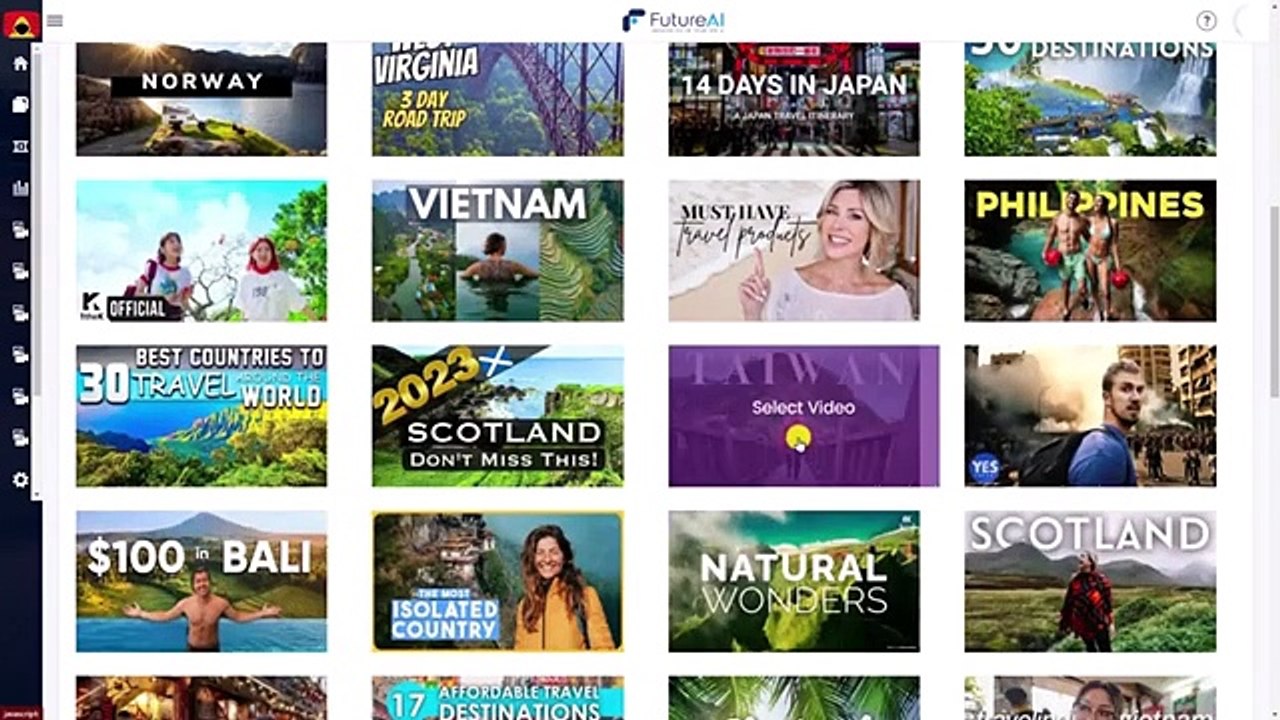Select the Natural Wonders video thumbnail
The image size is (1280, 720).
794,581
